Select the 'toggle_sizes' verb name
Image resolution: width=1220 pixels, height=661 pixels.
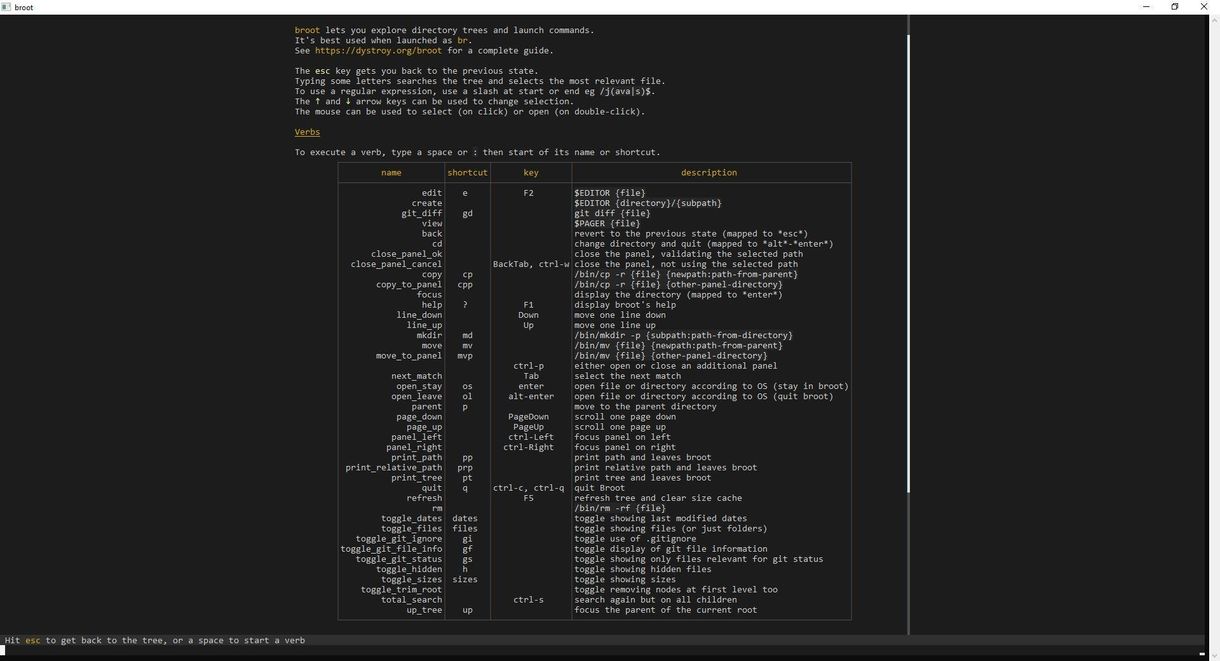point(411,579)
